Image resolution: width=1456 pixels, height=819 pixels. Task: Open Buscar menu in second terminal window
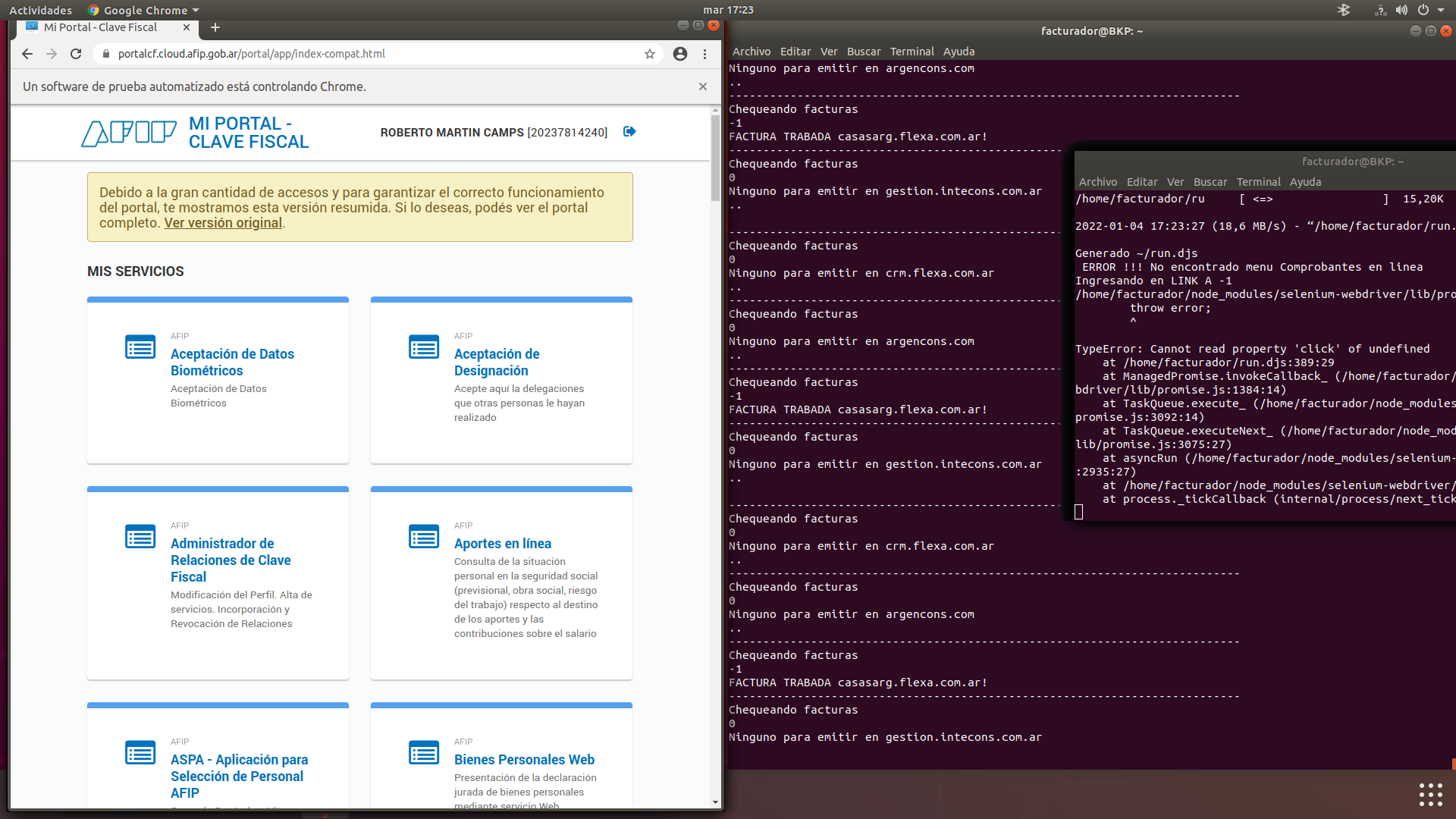(x=1210, y=182)
